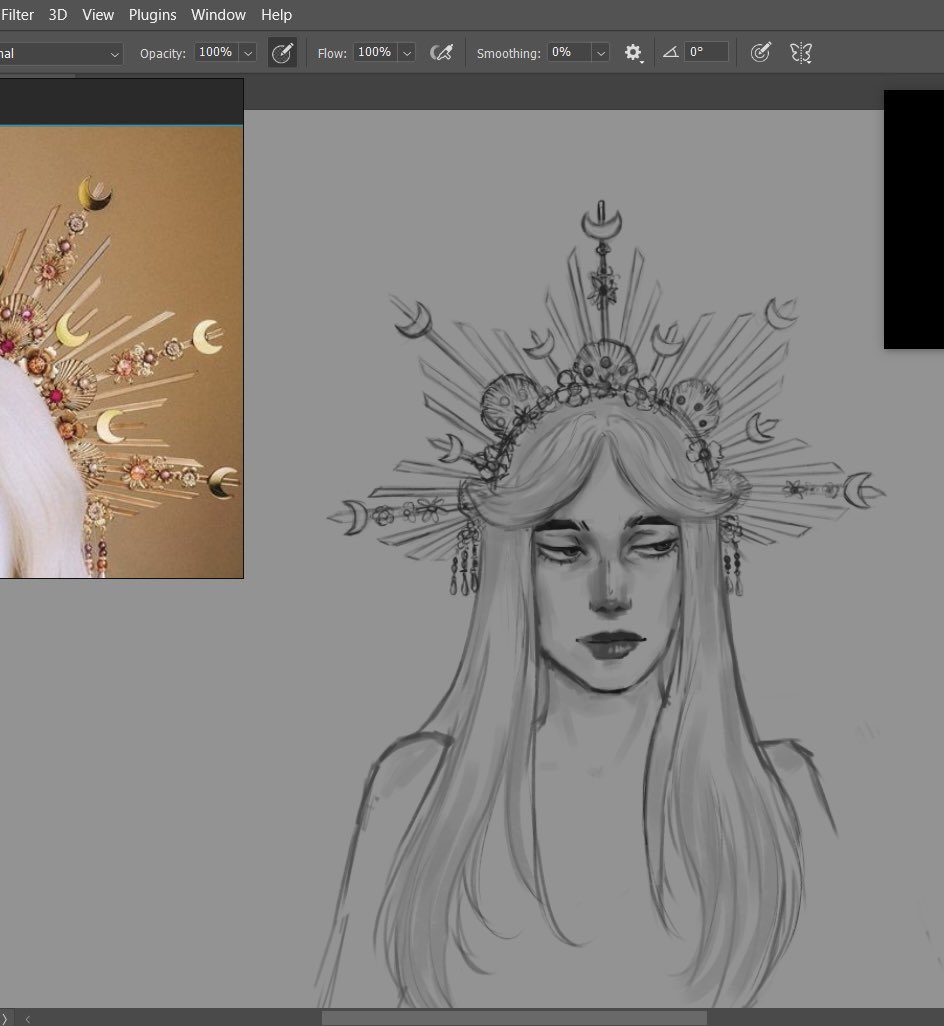Expand the Opacity slider dropdown arrow
This screenshot has width=944, height=1026.
point(248,53)
